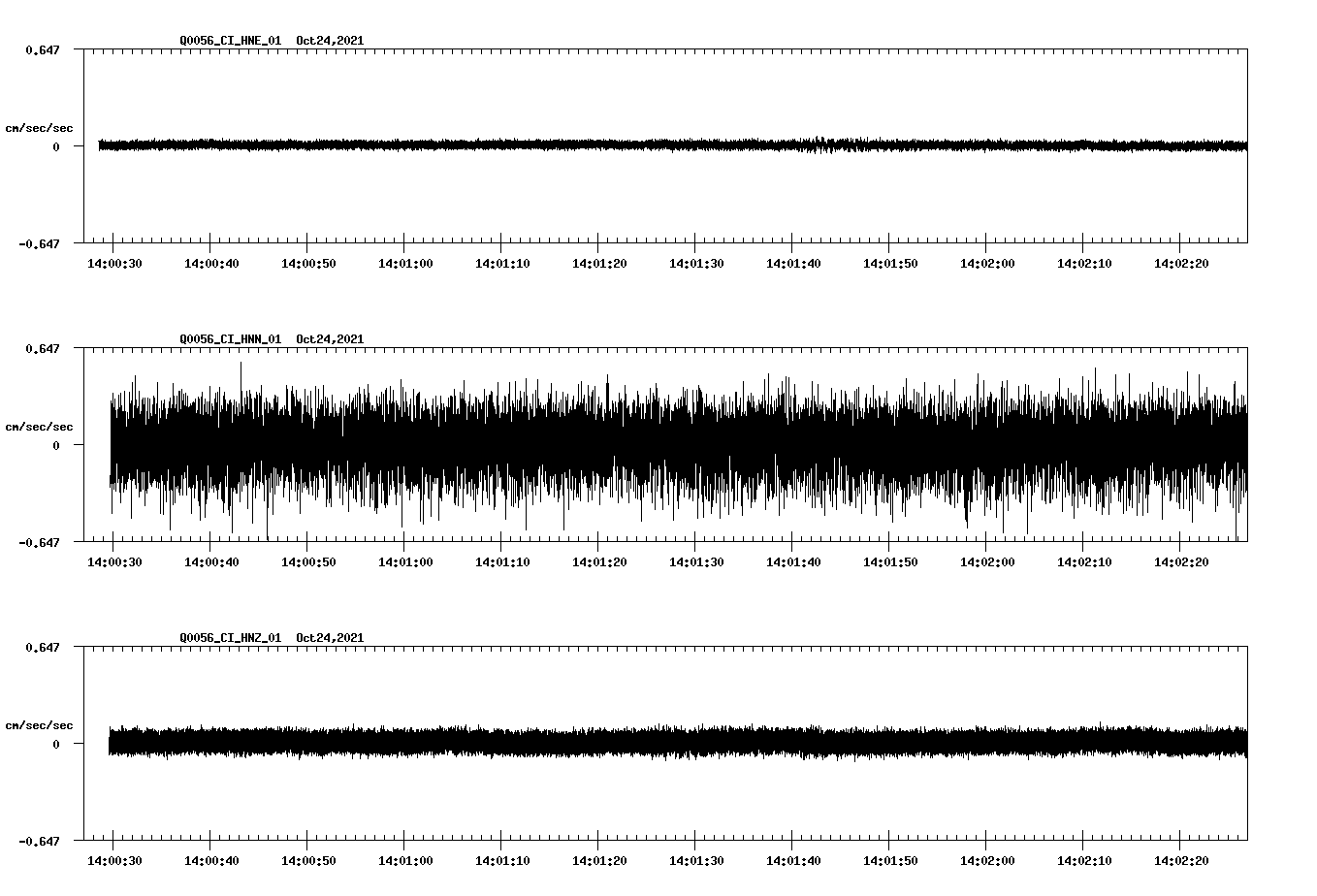
Task: Select 14:02:20 time label under HNE plot
Action: pyautogui.click(x=1181, y=264)
